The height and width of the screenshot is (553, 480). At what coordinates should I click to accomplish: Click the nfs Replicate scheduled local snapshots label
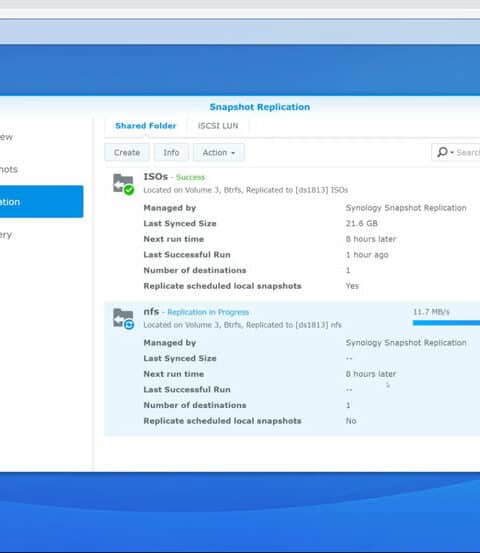[223, 421]
